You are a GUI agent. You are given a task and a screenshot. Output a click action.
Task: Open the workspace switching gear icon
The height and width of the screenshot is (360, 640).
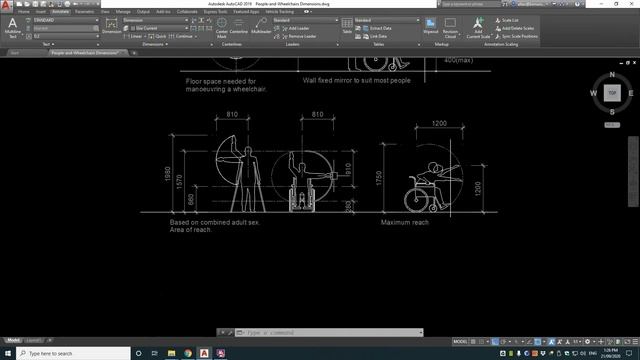[587, 342]
